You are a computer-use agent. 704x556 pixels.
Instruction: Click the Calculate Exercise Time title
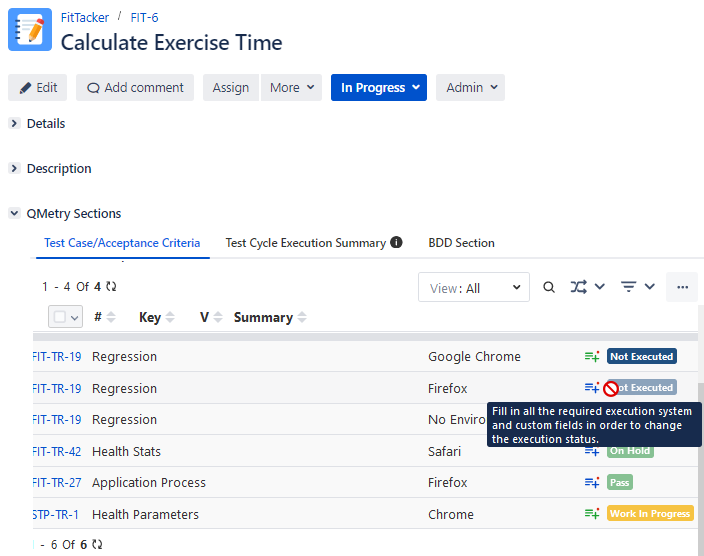(172, 43)
